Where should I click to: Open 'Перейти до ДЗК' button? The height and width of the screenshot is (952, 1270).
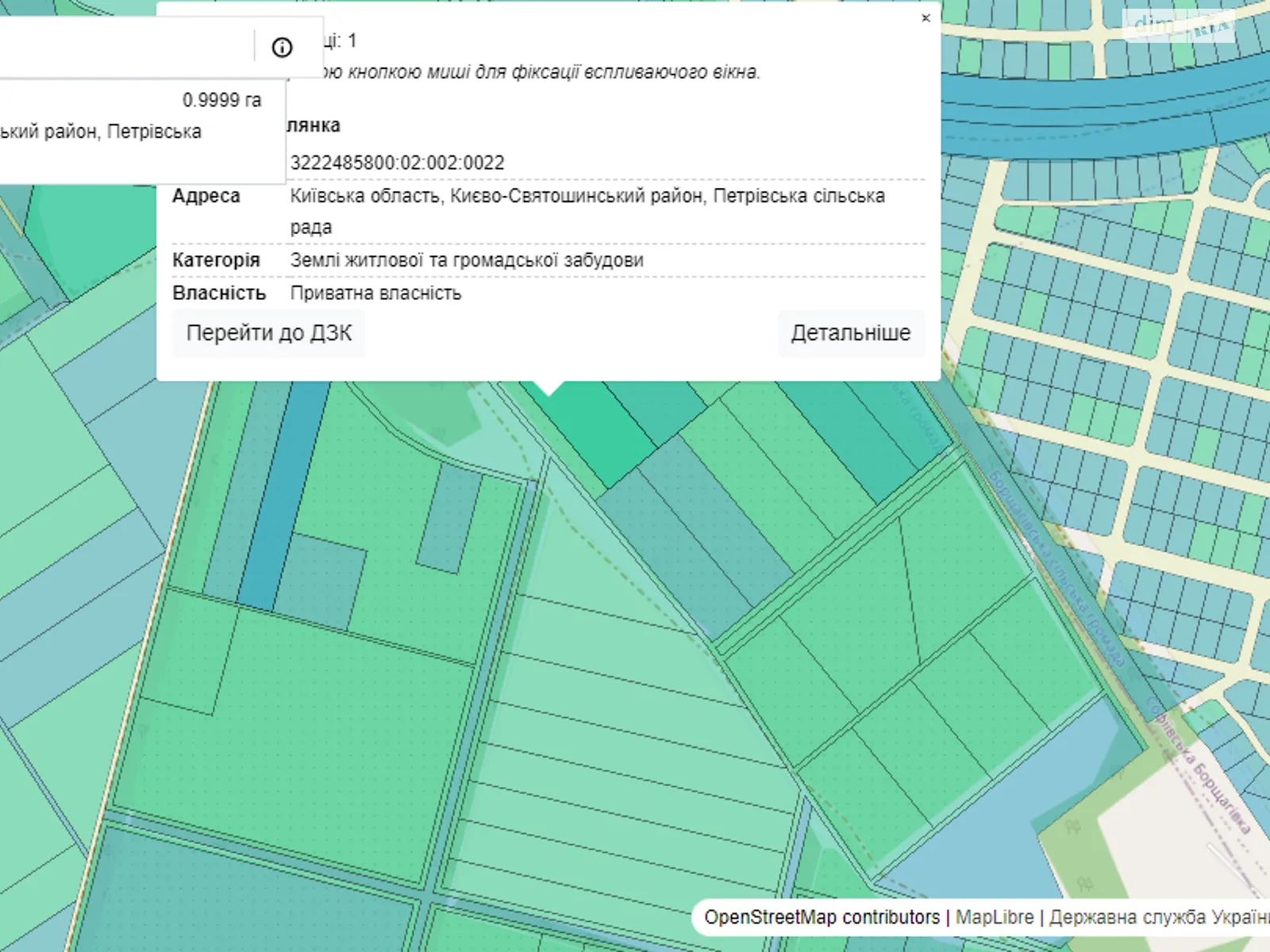(x=269, y=333)
